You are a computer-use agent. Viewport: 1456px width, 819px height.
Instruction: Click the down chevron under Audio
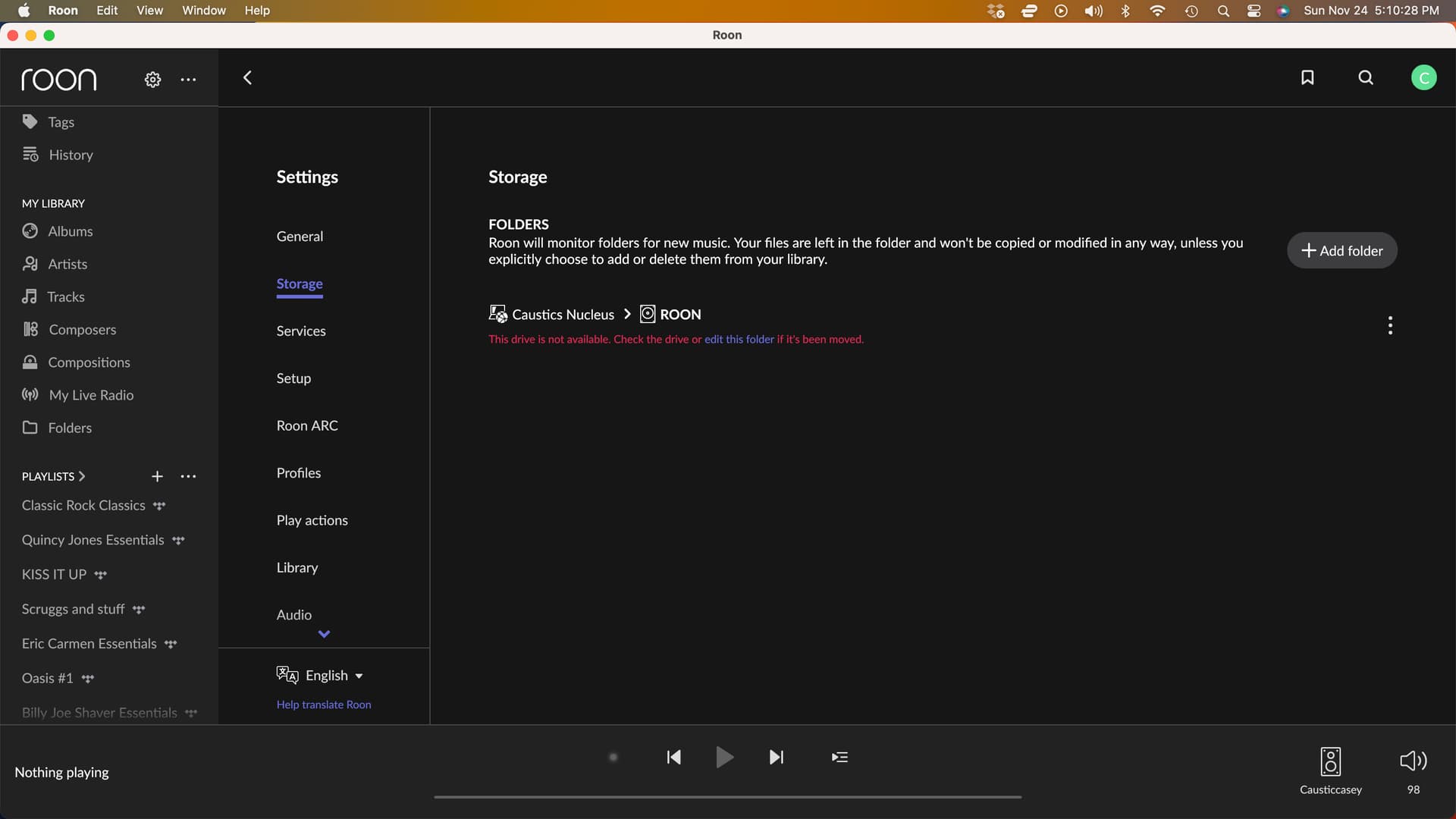(x=324, y=634)
